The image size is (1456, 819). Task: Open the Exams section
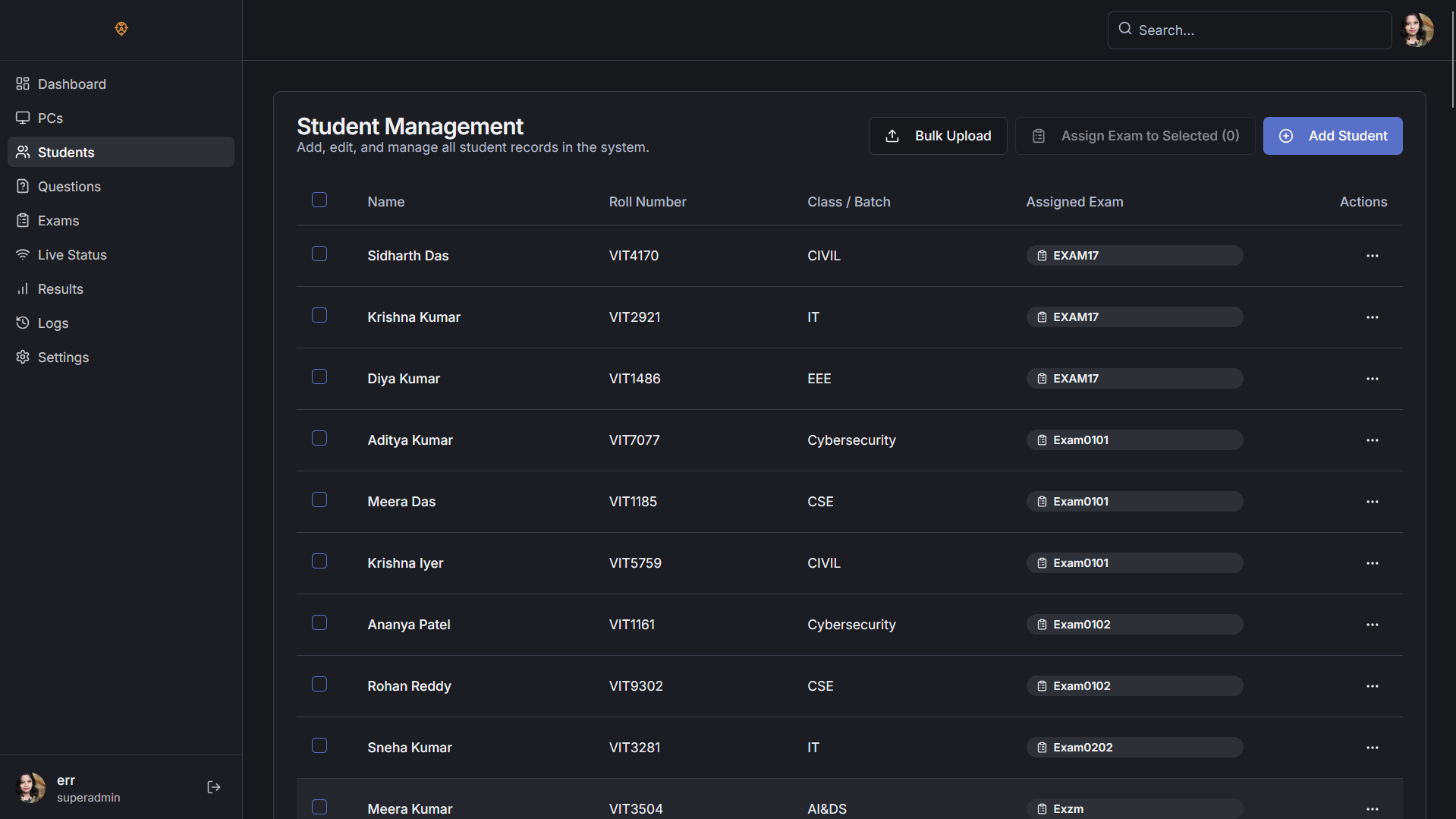point(58,221)
